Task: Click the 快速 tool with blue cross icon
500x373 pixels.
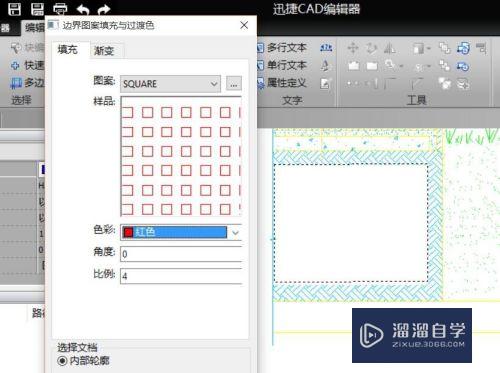Action: 27,65
